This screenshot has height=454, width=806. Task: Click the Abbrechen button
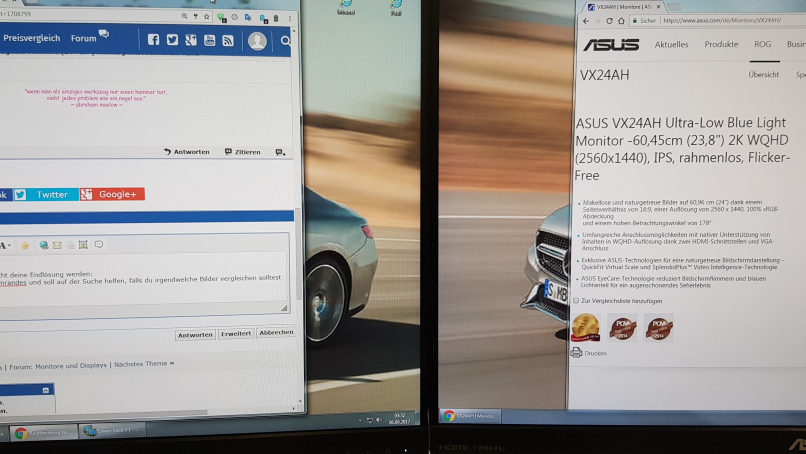coord(277,333)
